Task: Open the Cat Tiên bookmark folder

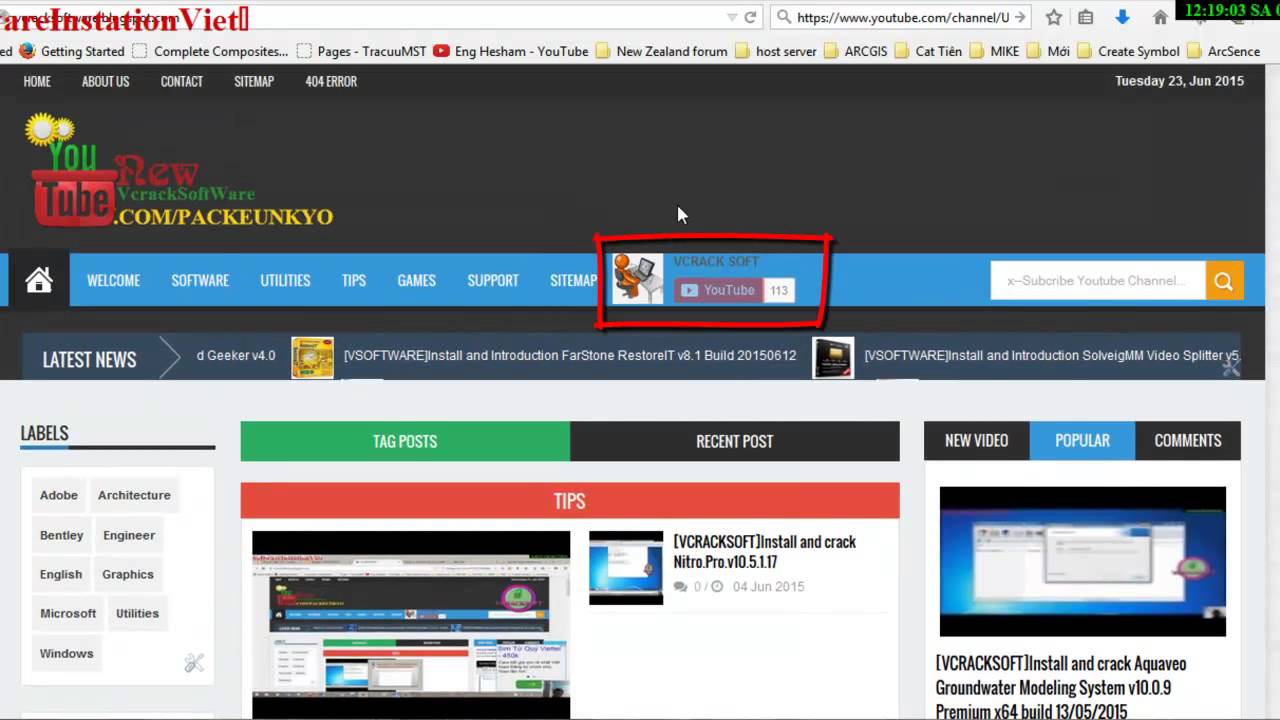Action: coord(931,51)
